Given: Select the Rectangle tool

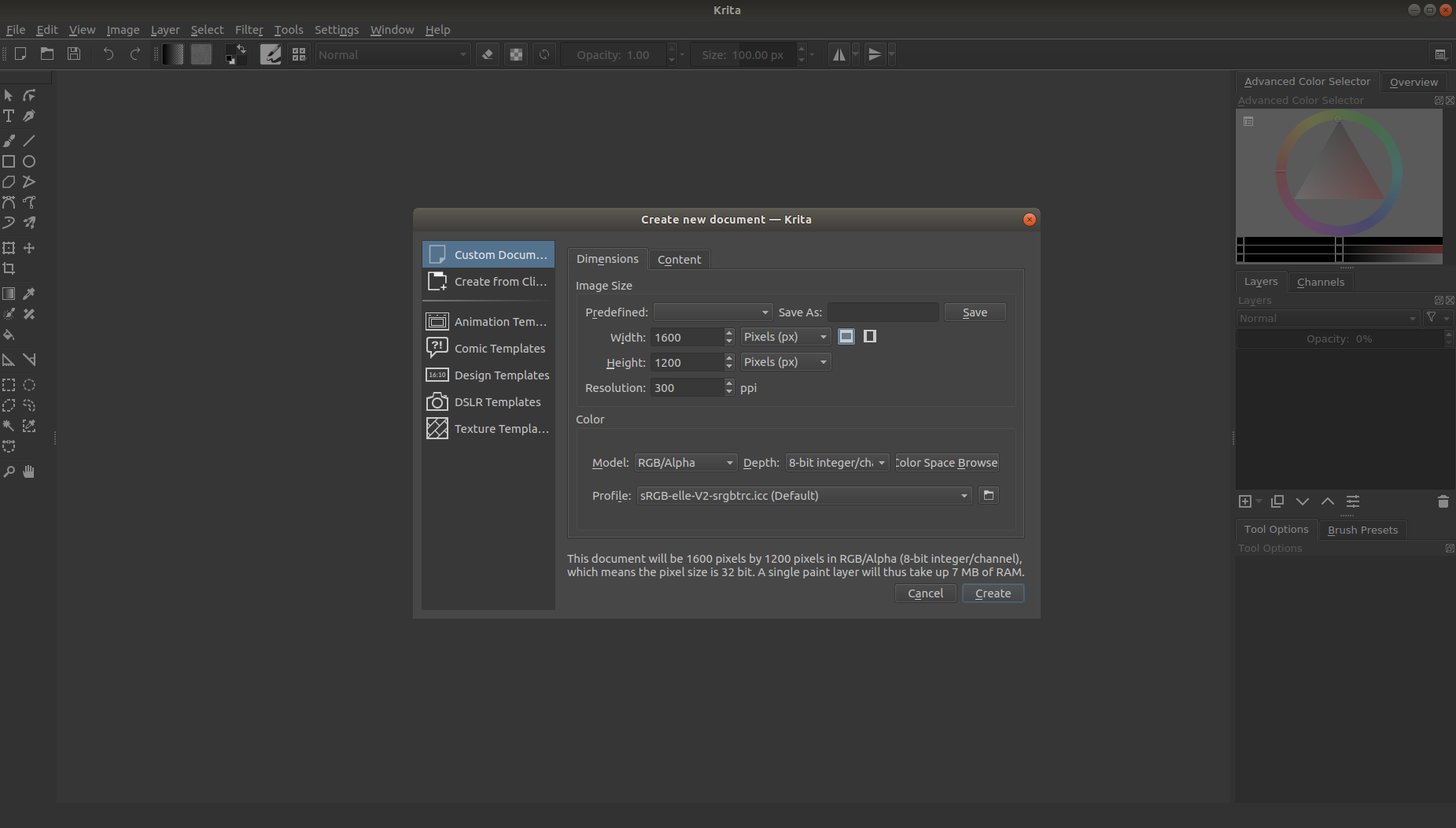Looking at the screenshot, I should click(9, 161).
